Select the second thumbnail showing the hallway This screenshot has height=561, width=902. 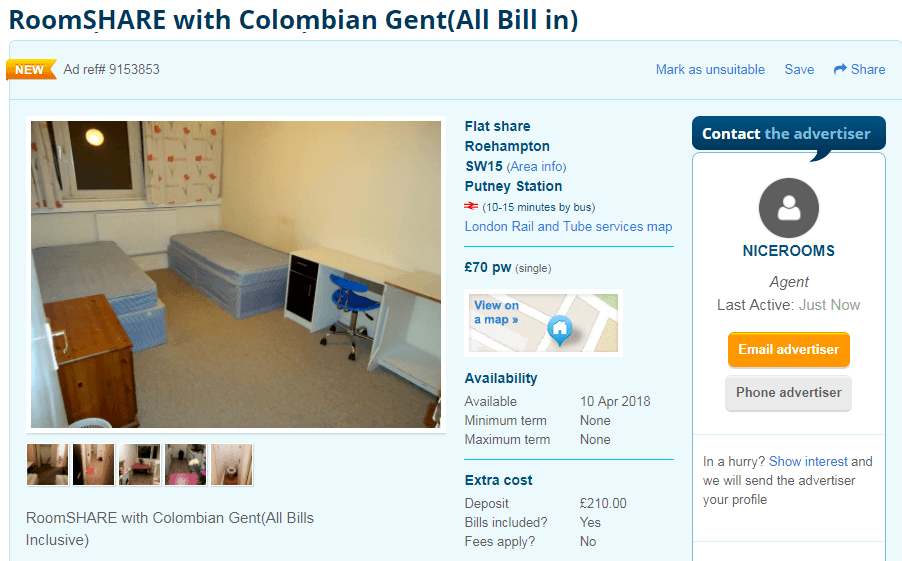coord(94,465)
